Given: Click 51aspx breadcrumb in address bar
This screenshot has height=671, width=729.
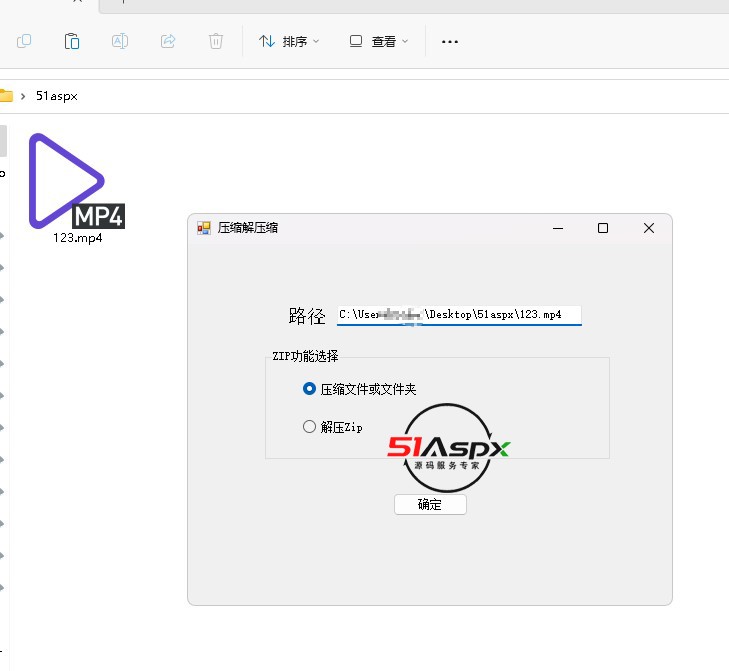Looking at the screenshot, I should point(57,96).
